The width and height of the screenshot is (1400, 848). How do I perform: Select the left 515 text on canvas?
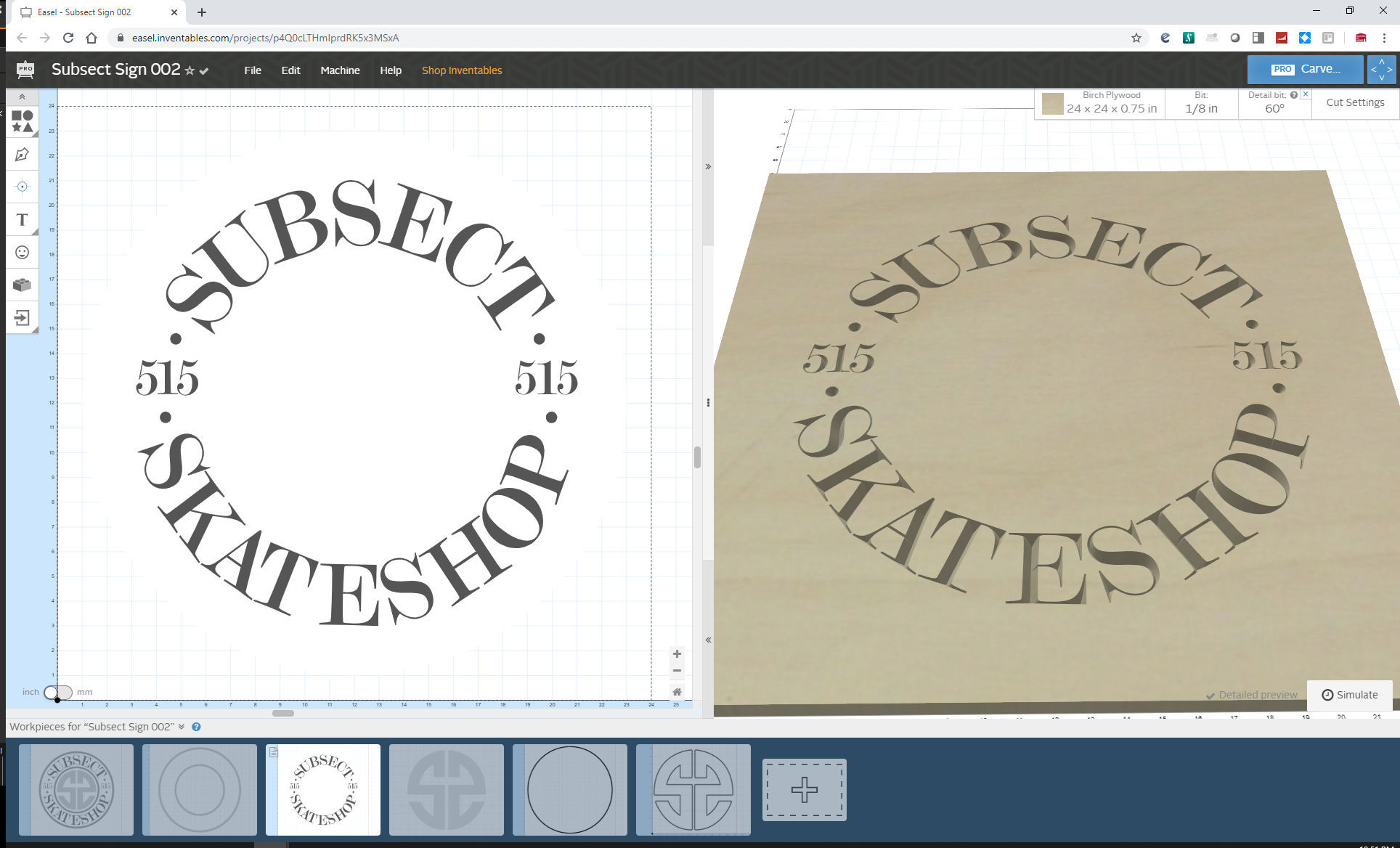(167, 378)
